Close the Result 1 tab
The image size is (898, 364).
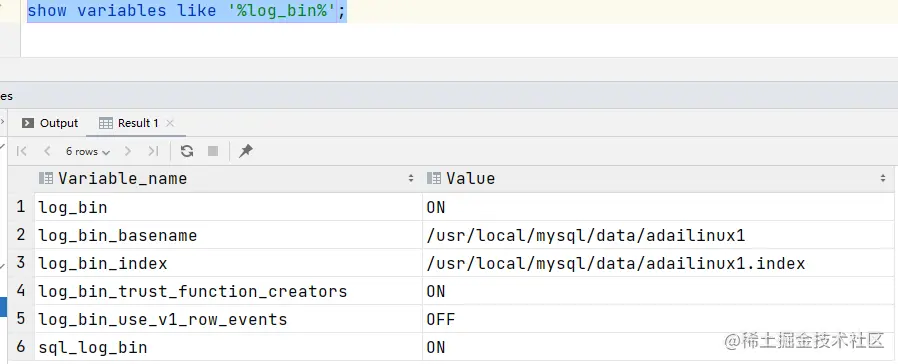(170, 123)
